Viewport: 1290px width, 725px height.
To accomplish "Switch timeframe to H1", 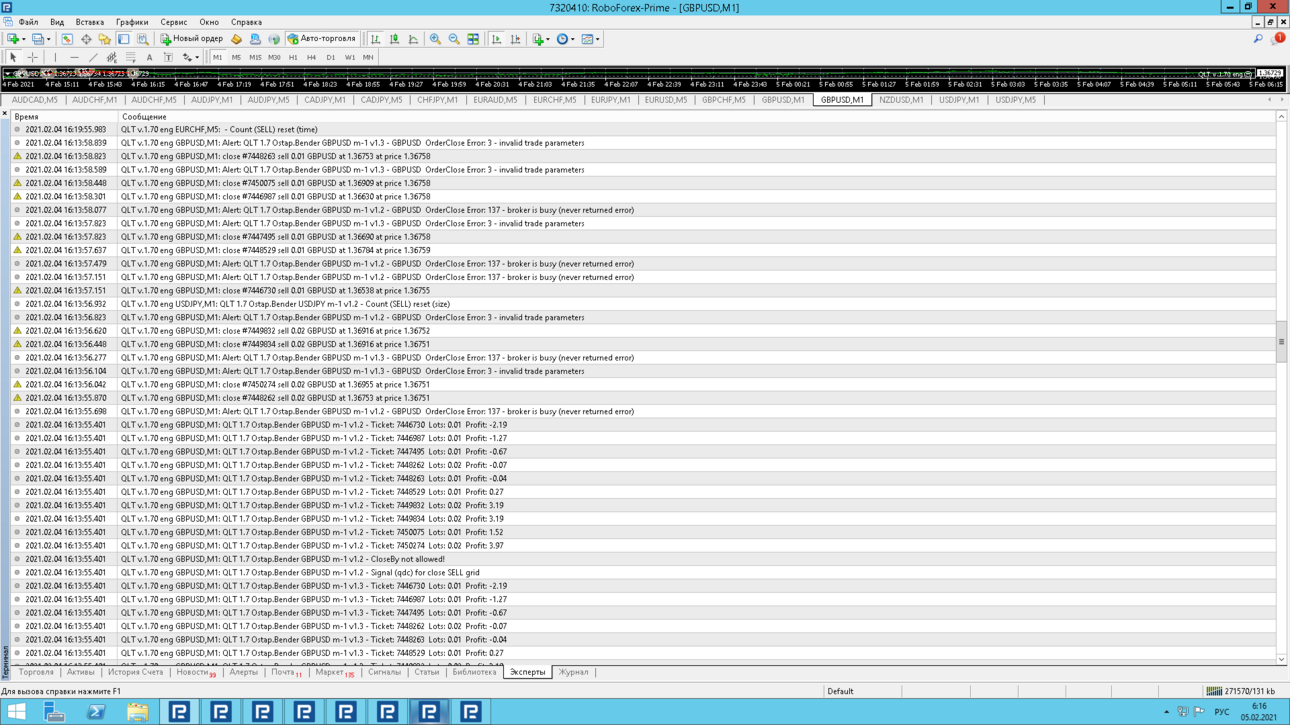I will [293, 57].
